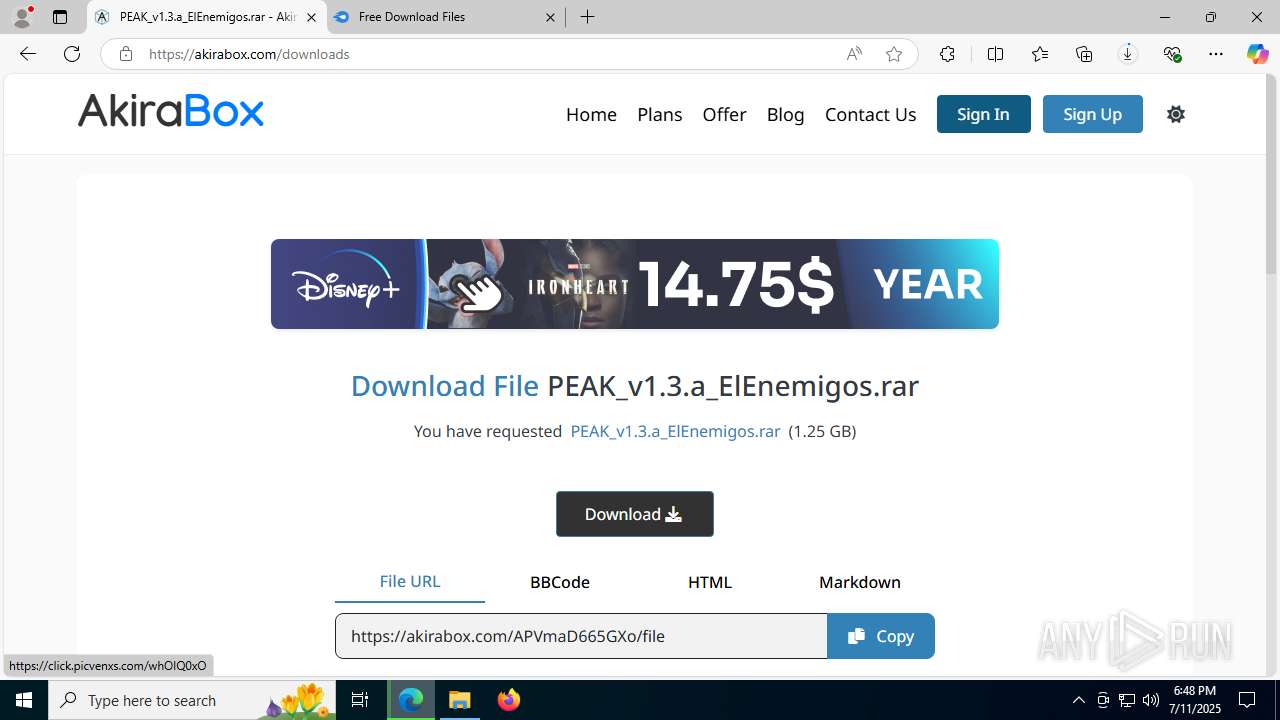Image resolution: width=1280 pixels, height=720 pixels.
Task: Open Edge Settings and more menu
Action: coord(1216,54)
